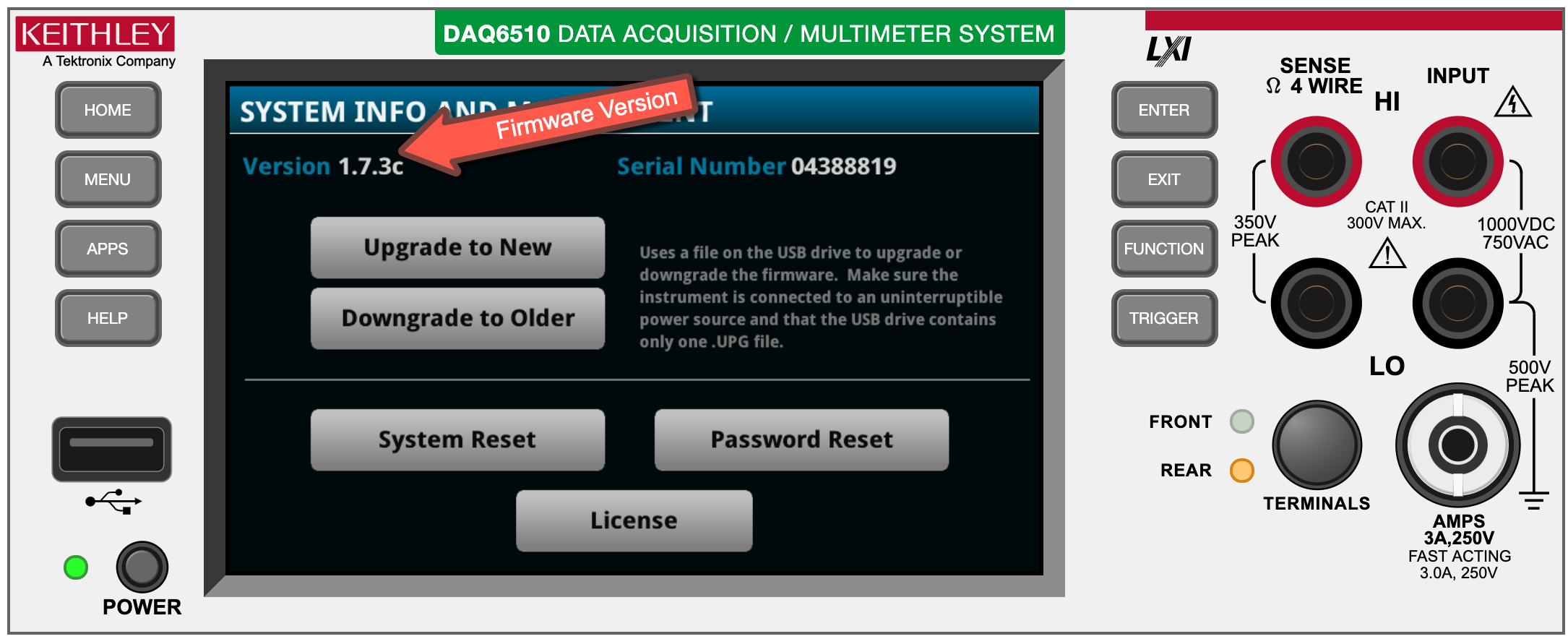This screenshot has width=1568, height=639.
Task: Open the APPS key
Action: pos(108,249)
